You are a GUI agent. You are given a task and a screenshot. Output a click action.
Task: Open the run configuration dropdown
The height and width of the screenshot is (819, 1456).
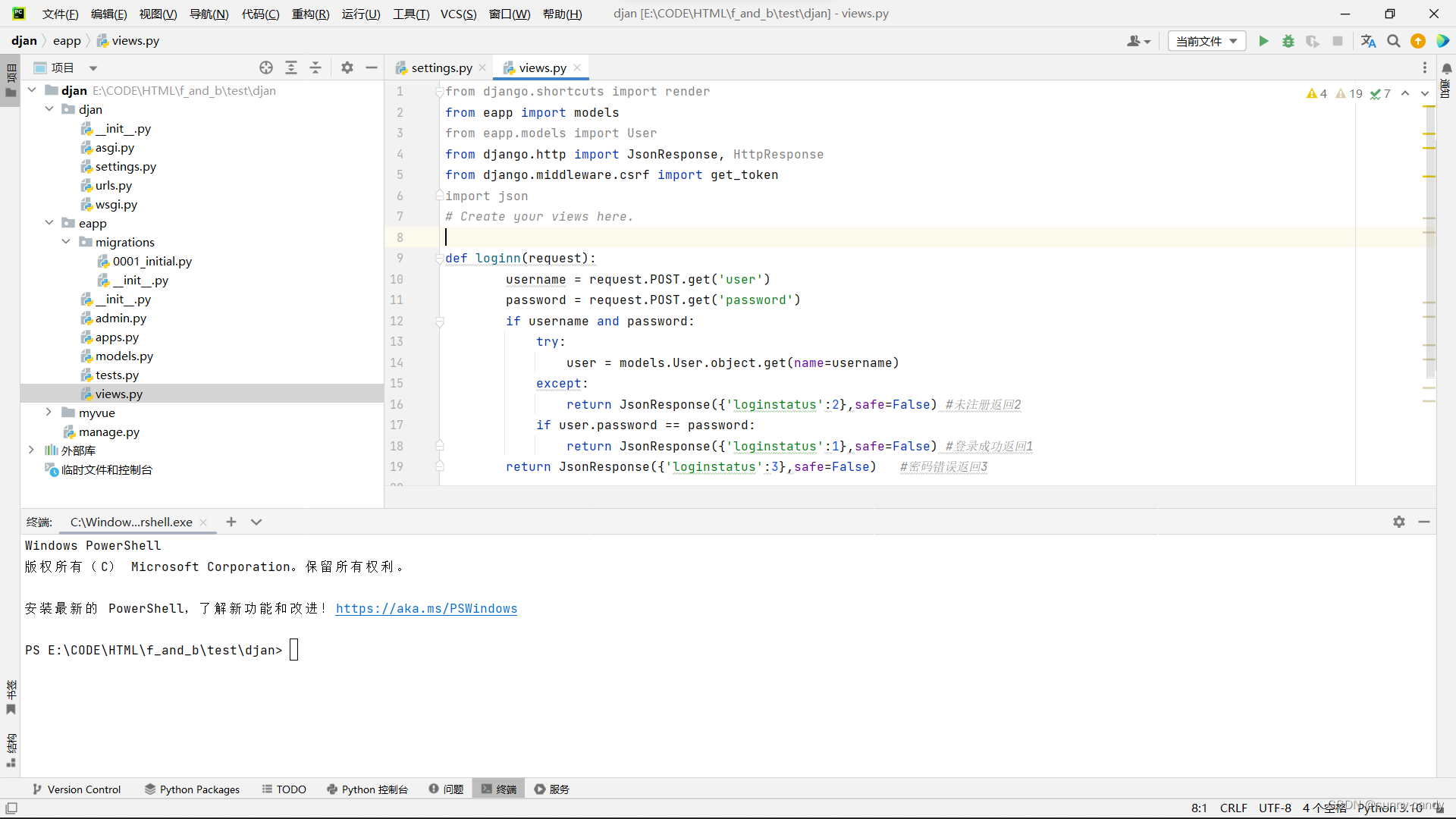1207,41
